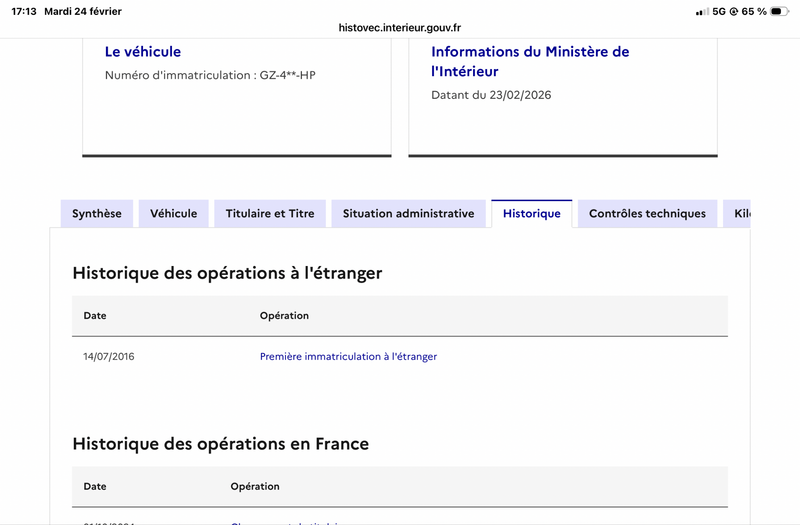This screenshot has width=800, height=525.
Task: Click the 14/07/2016 date cell
Action: point(109,356)
